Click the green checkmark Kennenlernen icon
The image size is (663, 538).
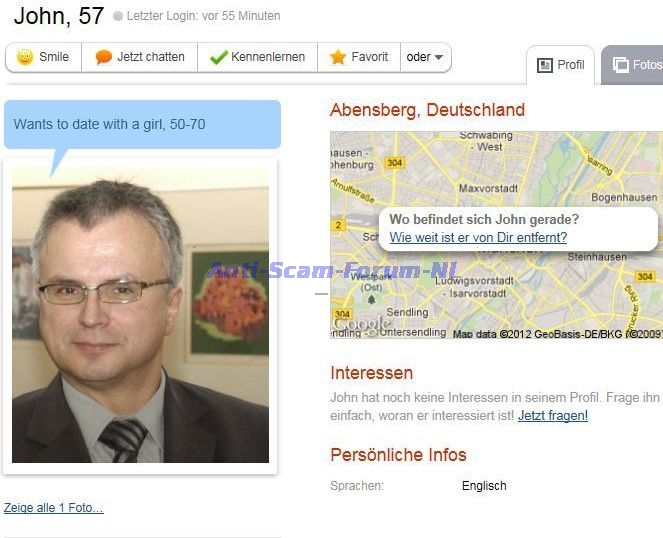[x=219, y=58]
